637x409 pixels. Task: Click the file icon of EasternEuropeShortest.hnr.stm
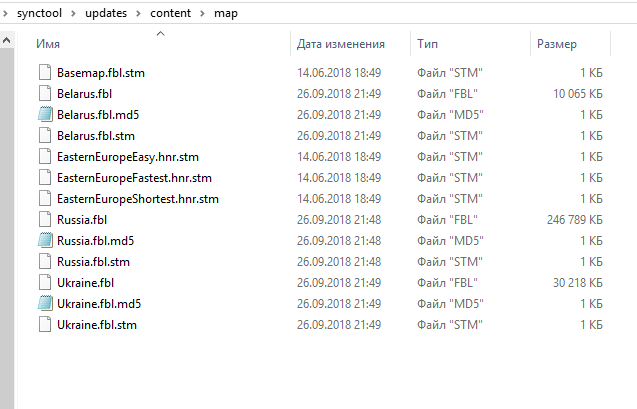45,199
